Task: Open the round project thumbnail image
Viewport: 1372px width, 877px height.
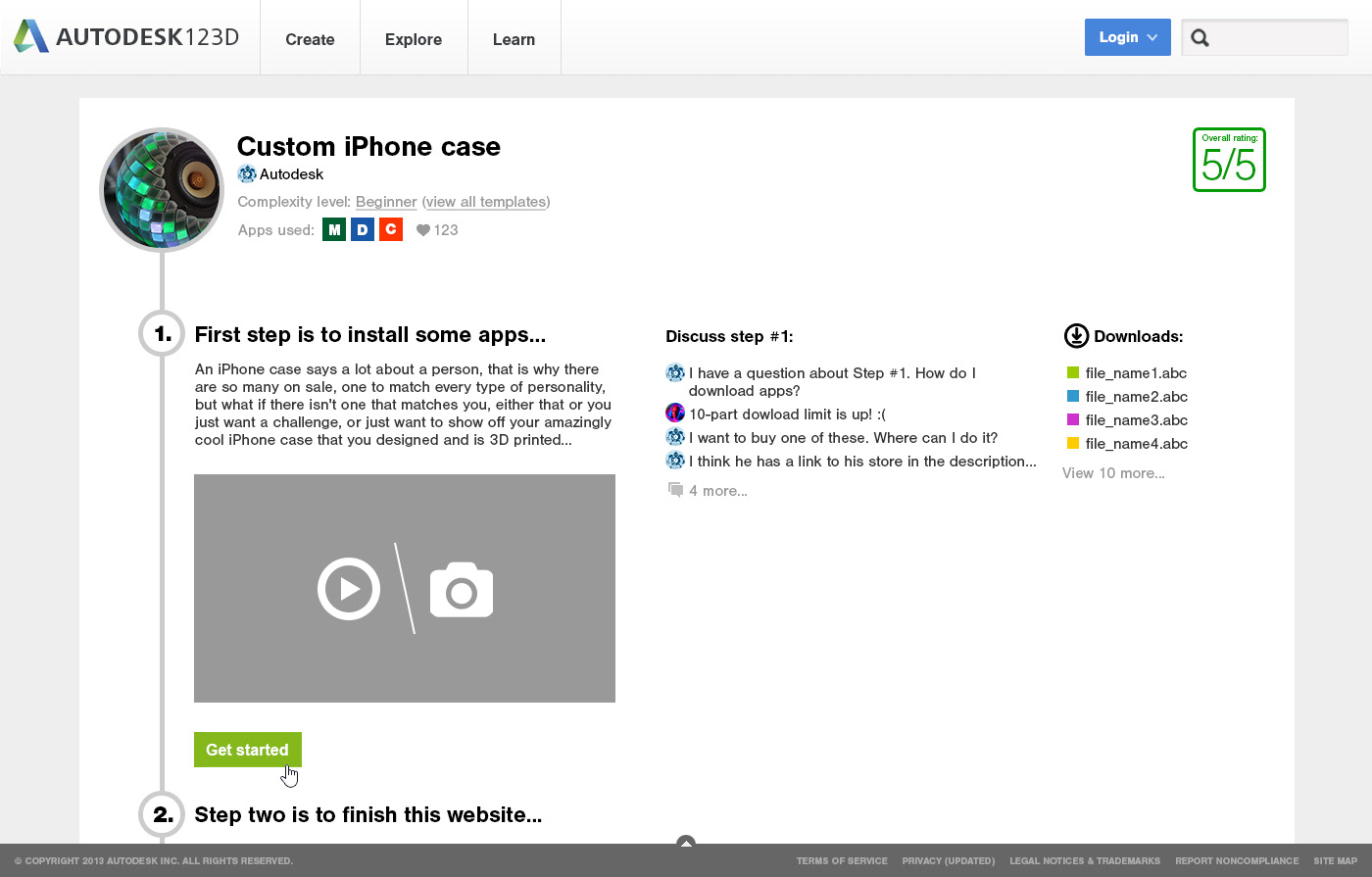Action: 162,189
